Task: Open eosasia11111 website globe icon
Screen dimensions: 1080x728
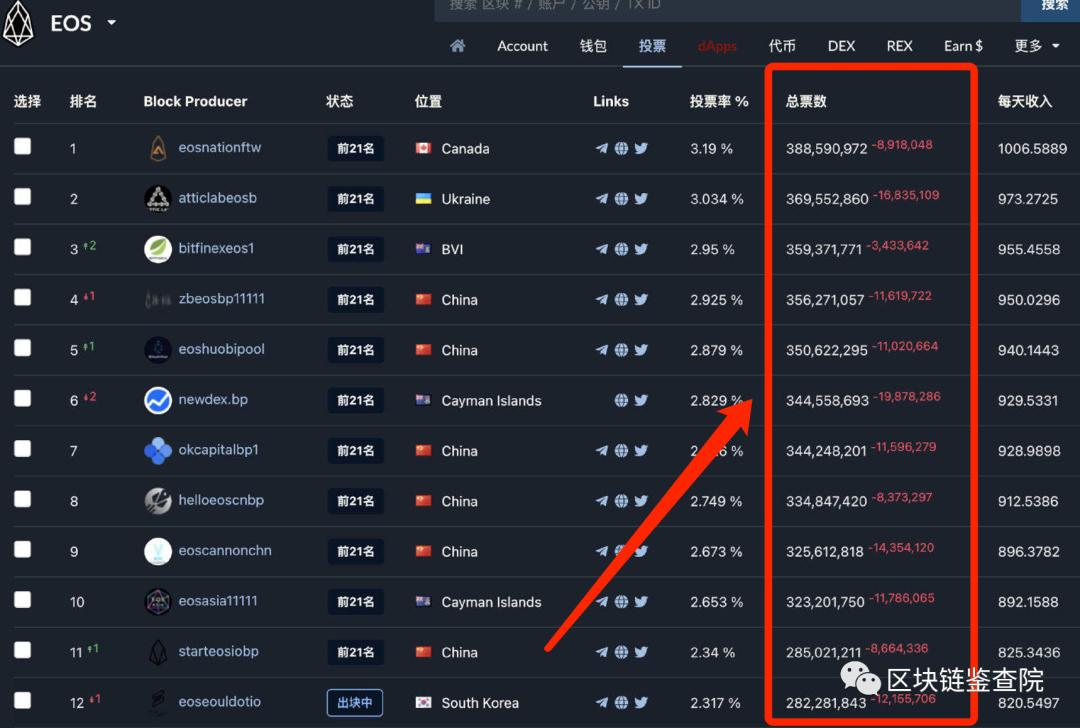Action: click(621, 601)
